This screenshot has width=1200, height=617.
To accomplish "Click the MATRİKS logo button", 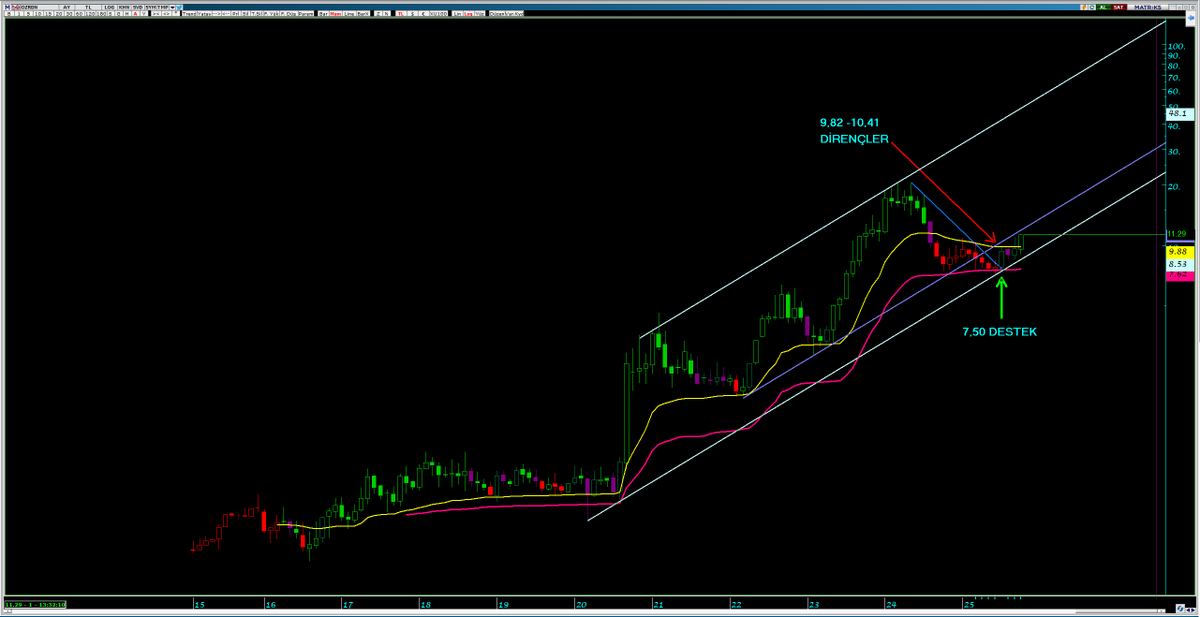I will click(x=1147, y=7).
